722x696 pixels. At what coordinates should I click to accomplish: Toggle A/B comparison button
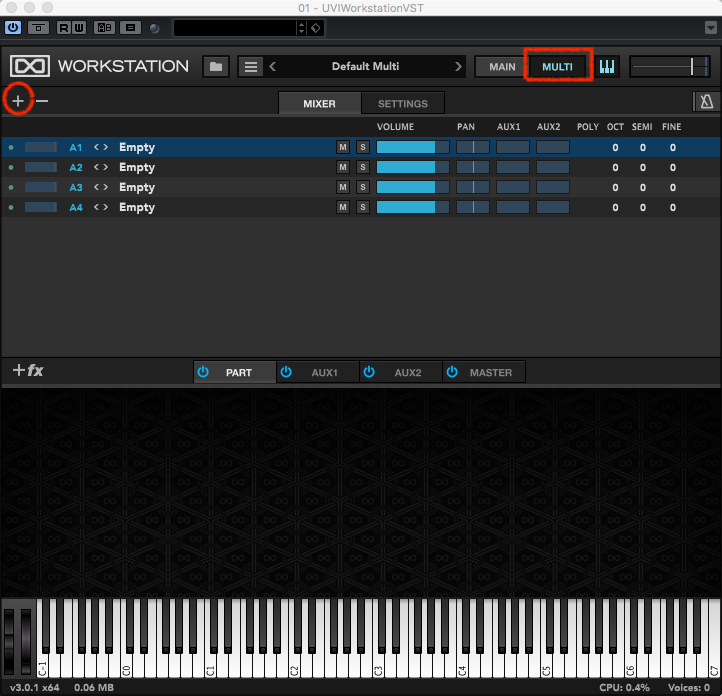click(104, 28)
